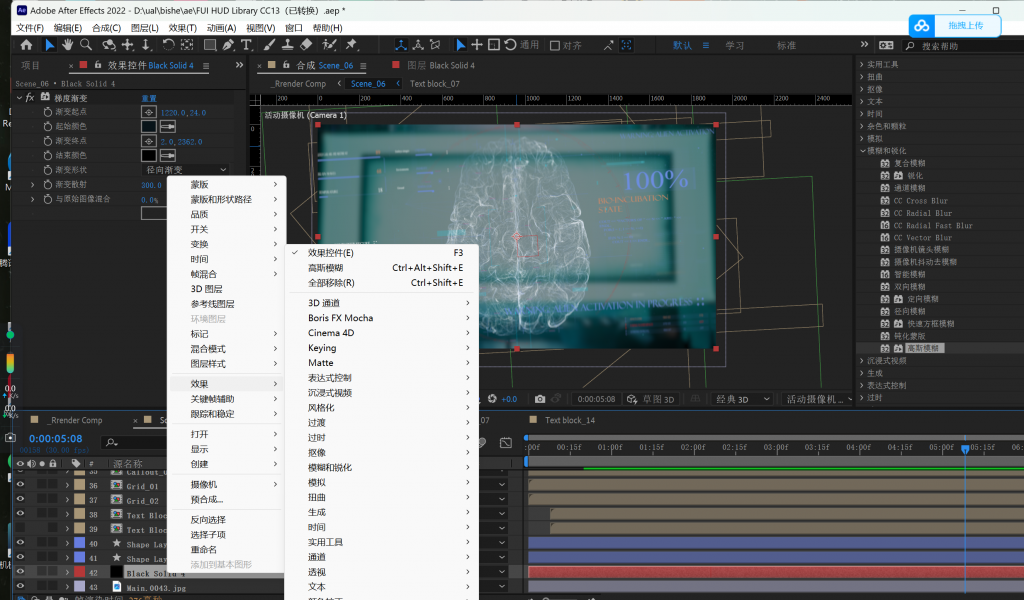
Task: Expand the 渐变散射 property
Action: click(33, 185)
